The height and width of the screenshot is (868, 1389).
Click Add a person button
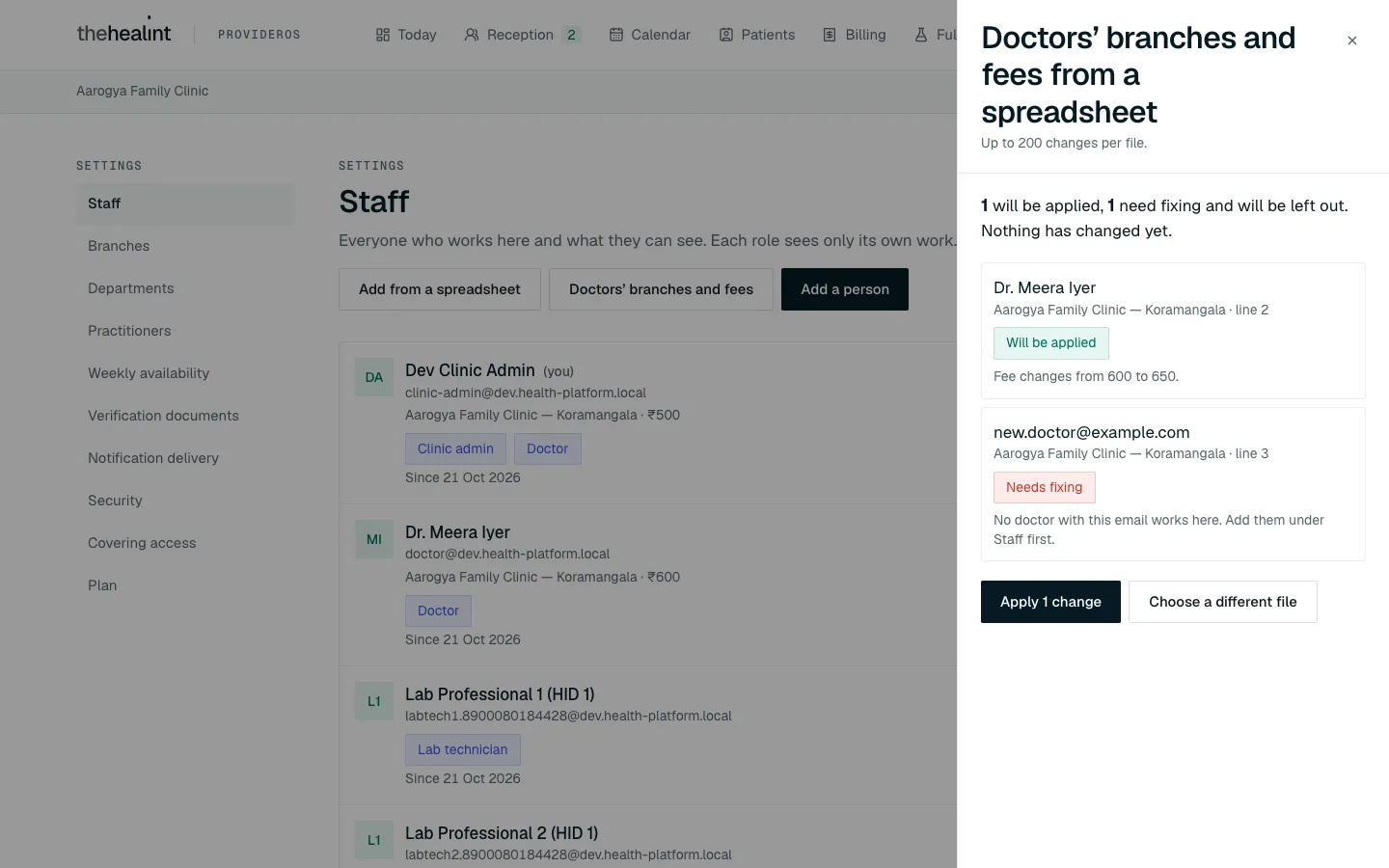[845, 289]
